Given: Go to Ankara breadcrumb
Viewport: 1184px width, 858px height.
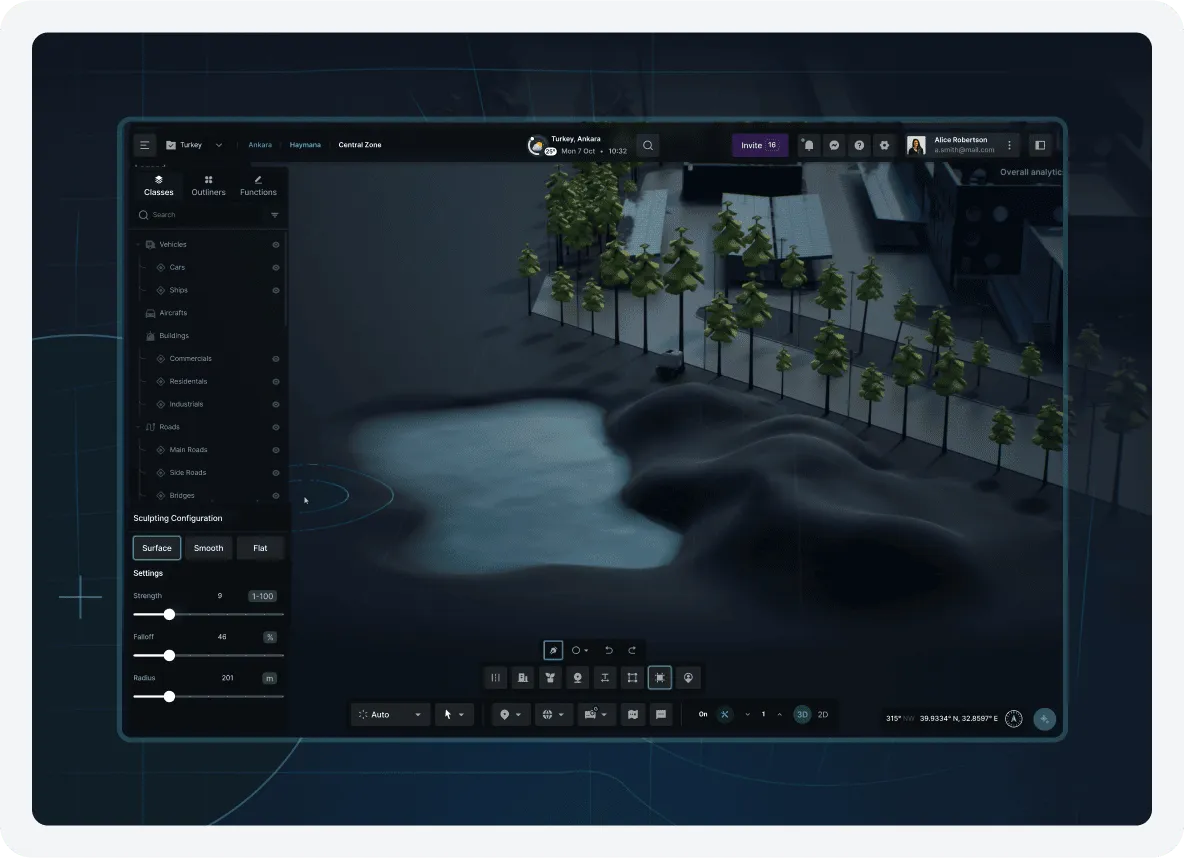Looking at the screenshot, I should (260, 145).
